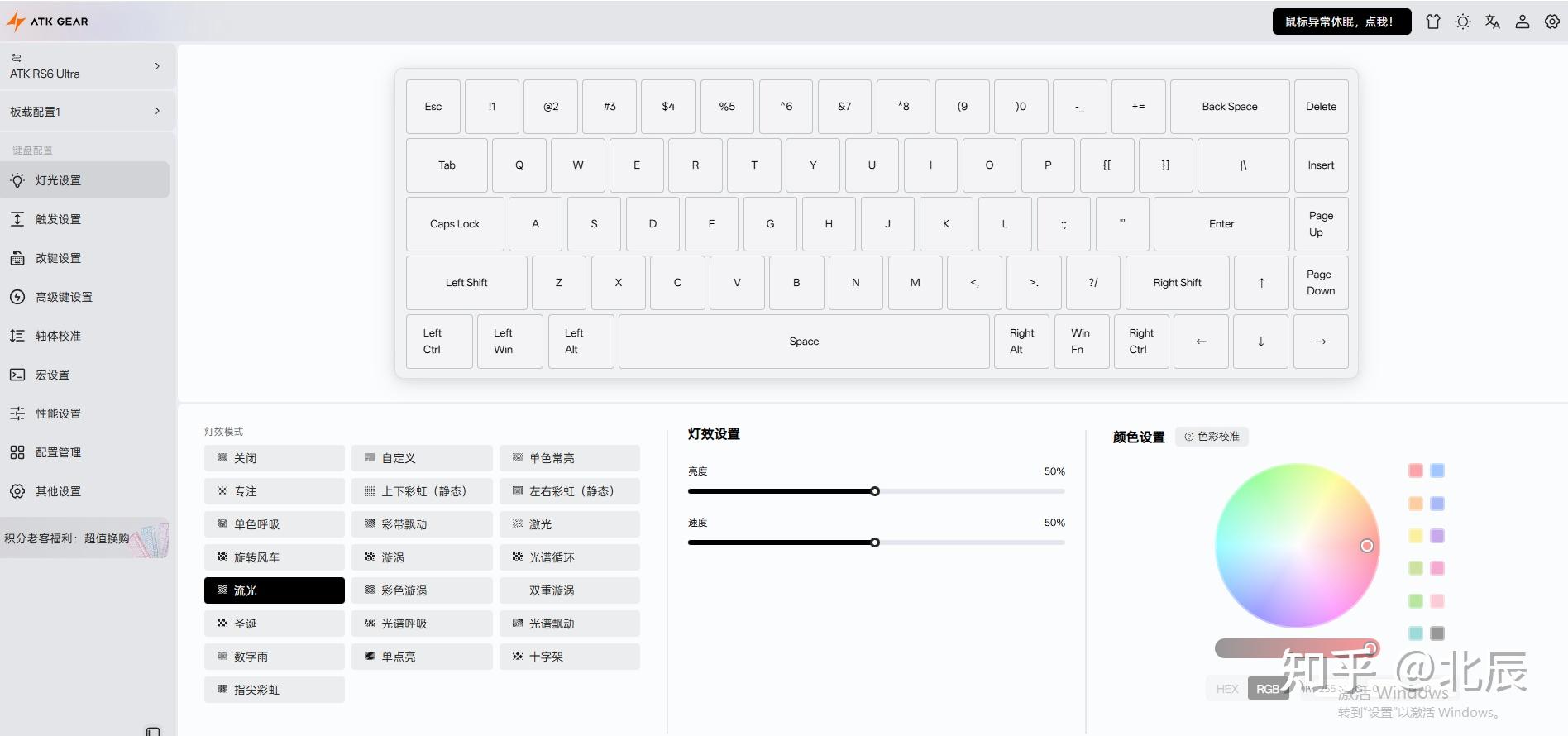Viewport: 1568px width, 736px height.
Task: Select the 激光 lighting mode
Action: click(x=570, y=524)
